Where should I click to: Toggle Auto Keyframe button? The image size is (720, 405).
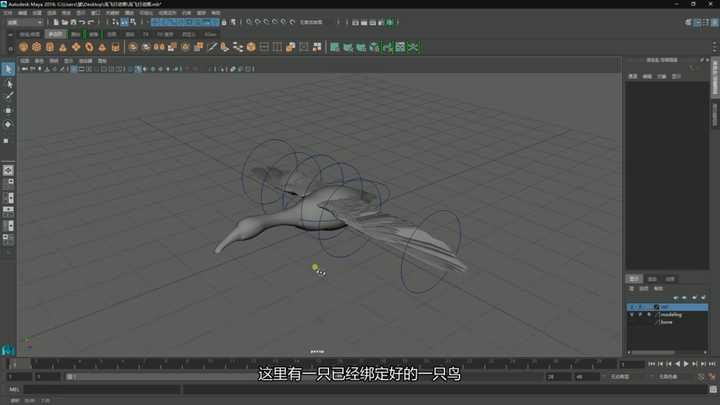tap(701, 377)
